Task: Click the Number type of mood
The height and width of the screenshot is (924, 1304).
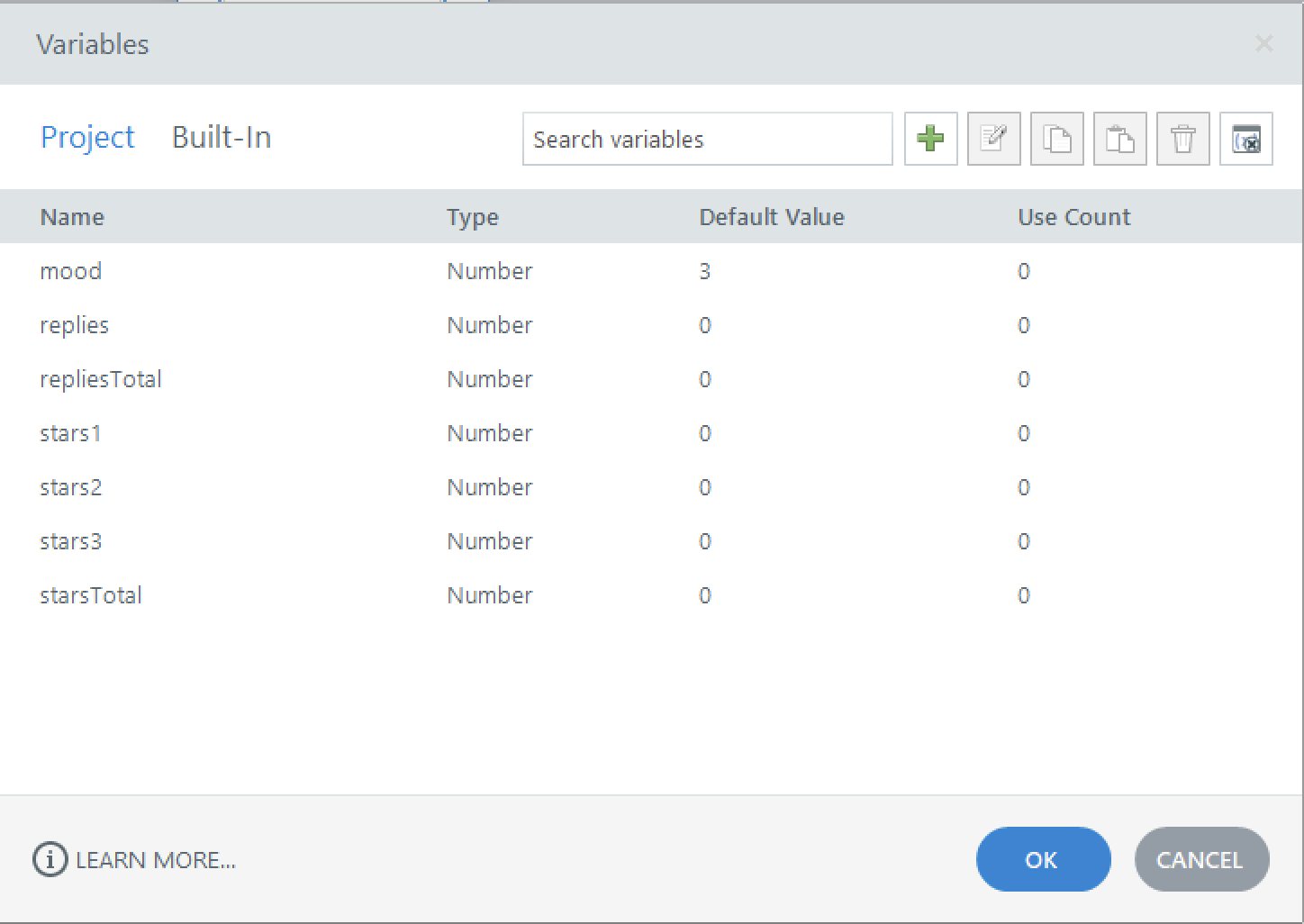Action: (490, 271)
